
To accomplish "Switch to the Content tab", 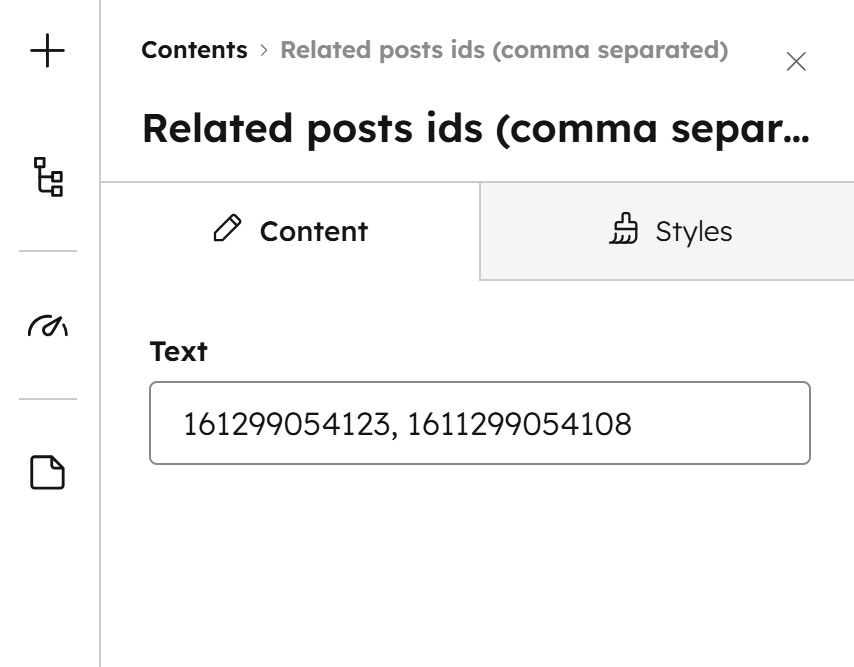I will (290, 231).
